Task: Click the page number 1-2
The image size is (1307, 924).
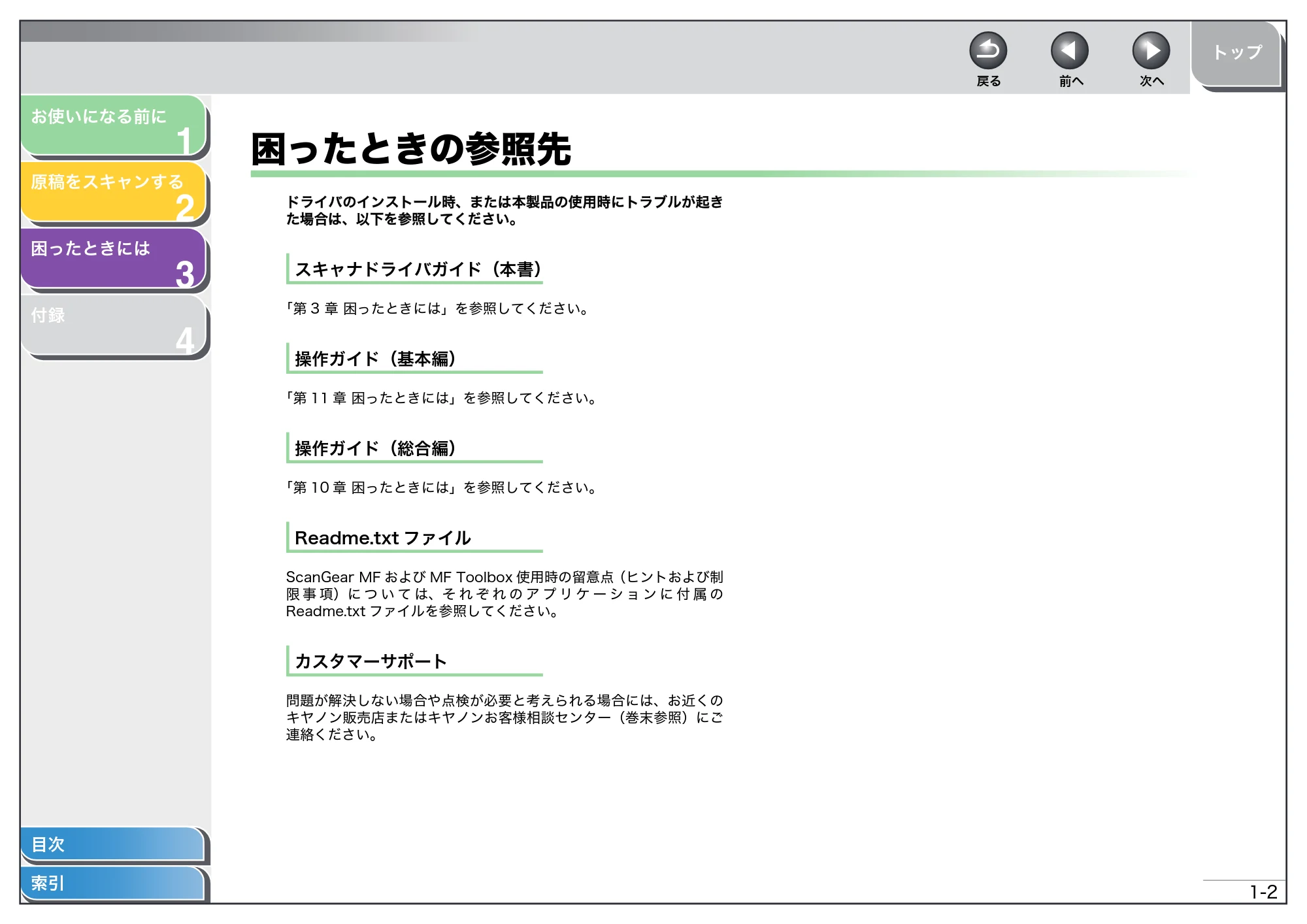Action: coord(1263,892)
